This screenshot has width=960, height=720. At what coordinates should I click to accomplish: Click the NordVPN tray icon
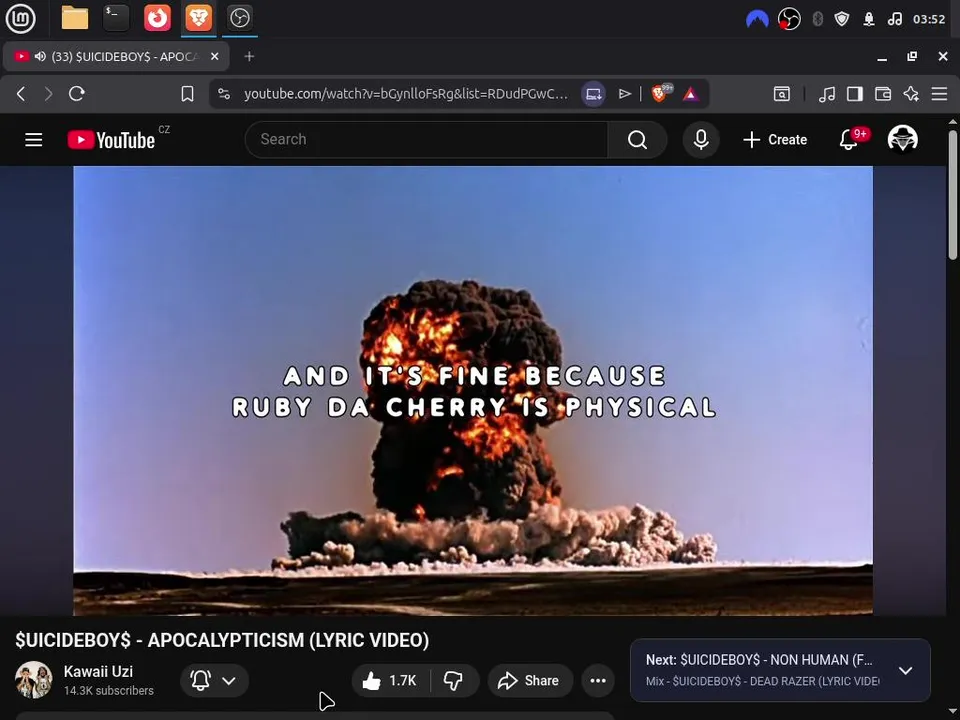(757, 19)
